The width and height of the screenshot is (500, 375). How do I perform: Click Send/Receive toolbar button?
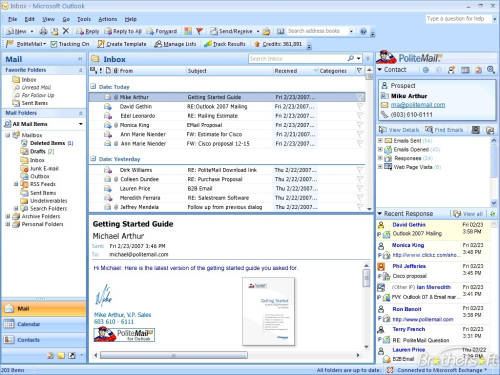coord(231,31)
